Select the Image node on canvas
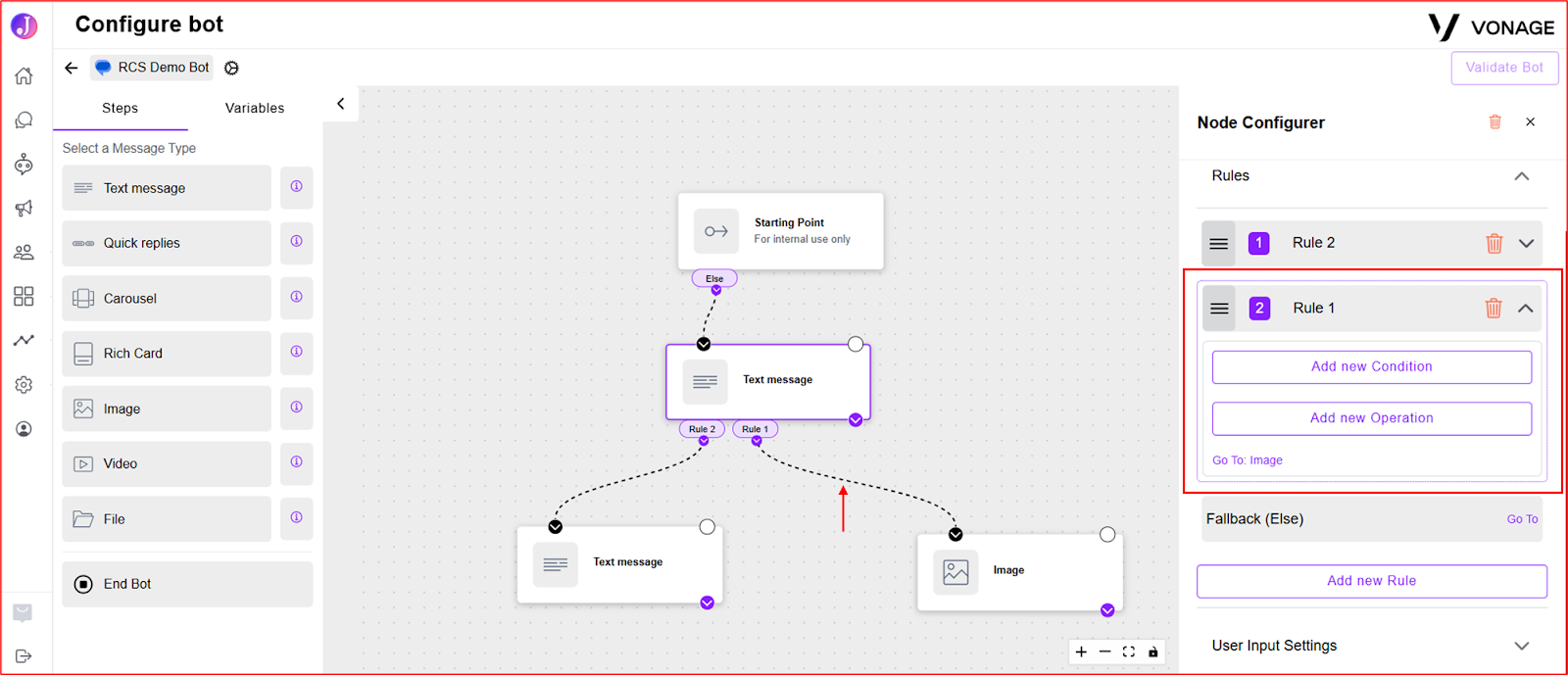Screen dimensions: 1568x675 [x=1019, y=572]
